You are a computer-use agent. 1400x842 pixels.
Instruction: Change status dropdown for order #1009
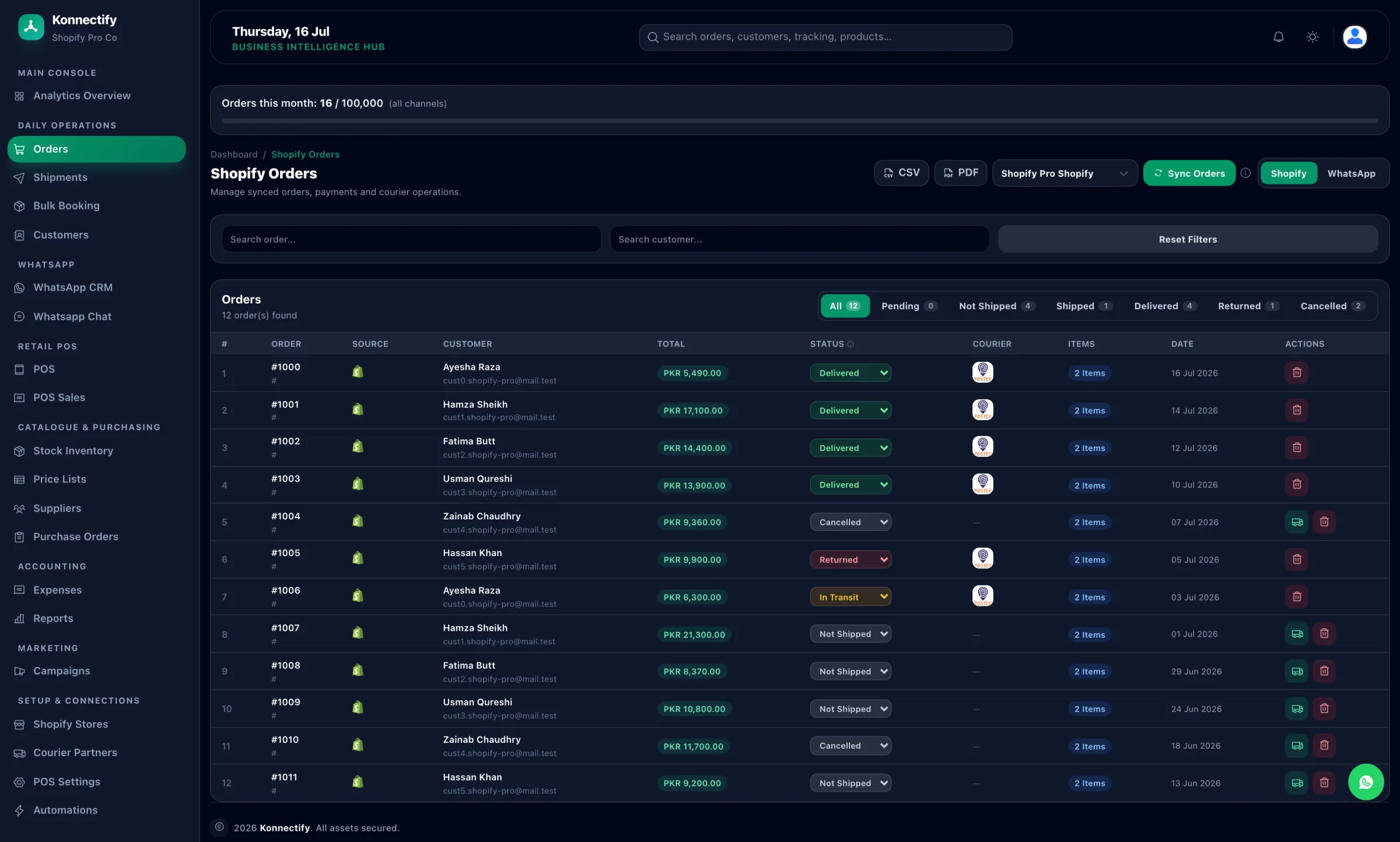click(x=850, y=709)
